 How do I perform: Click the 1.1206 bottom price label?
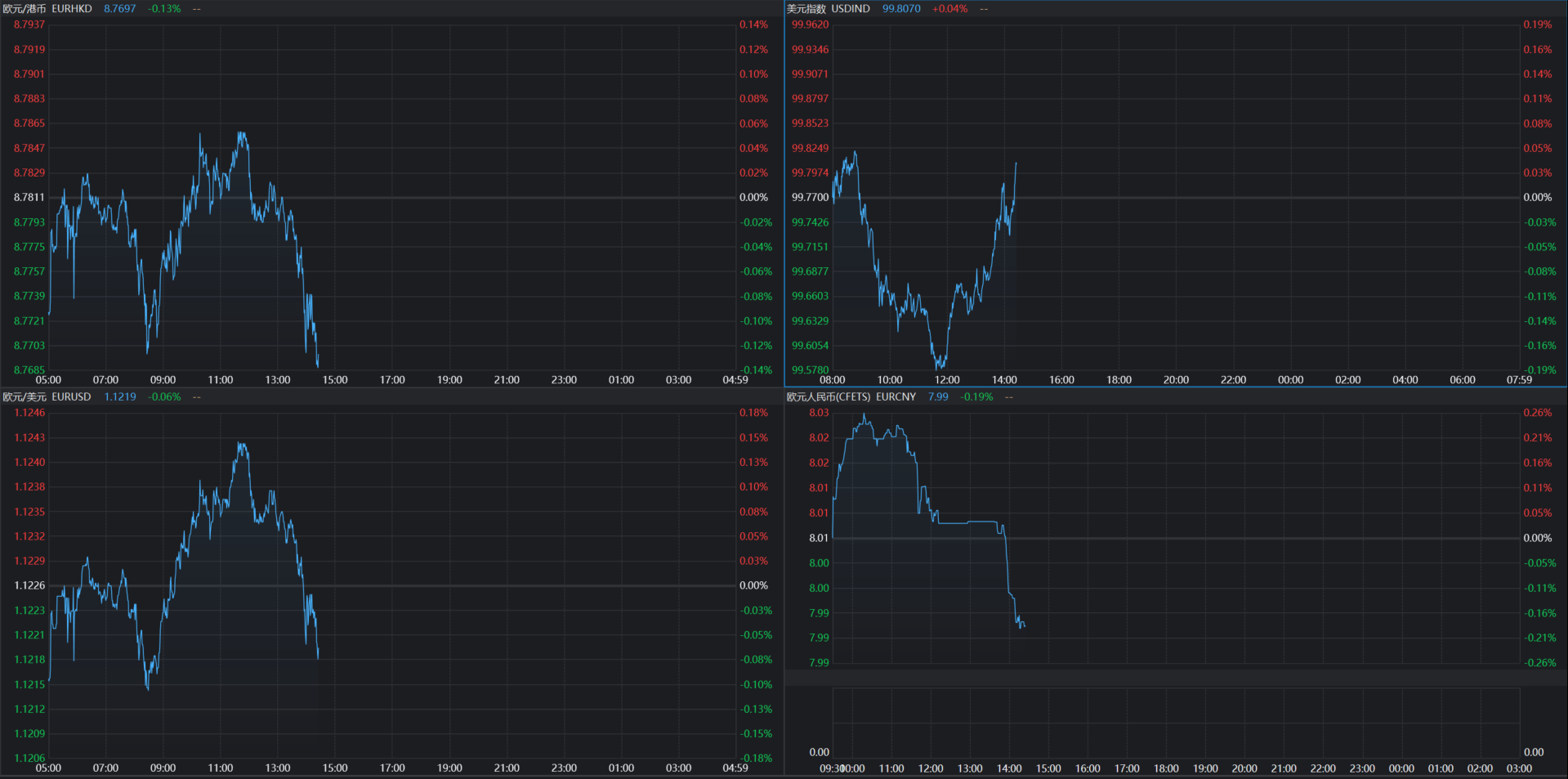tap(29, 758)
